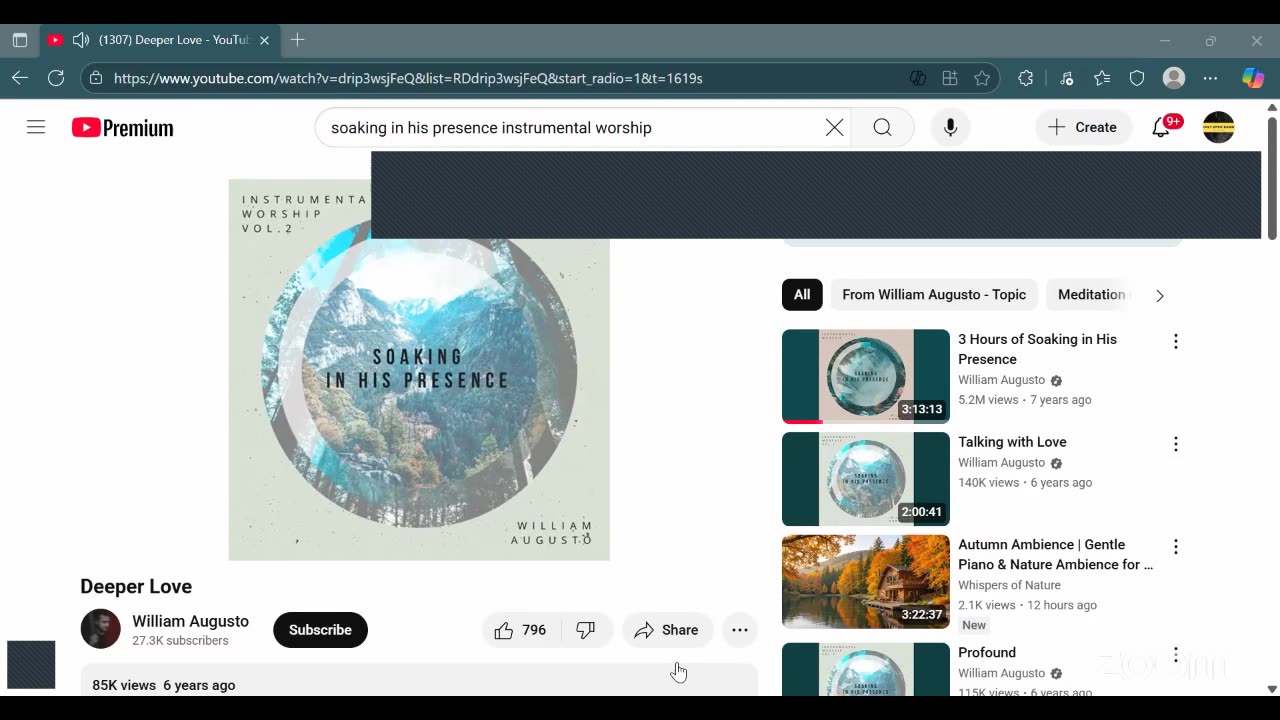Go to the YouTube Premium home logo
This screenshot has height=720, width=1280.
(x=123, y=128)
